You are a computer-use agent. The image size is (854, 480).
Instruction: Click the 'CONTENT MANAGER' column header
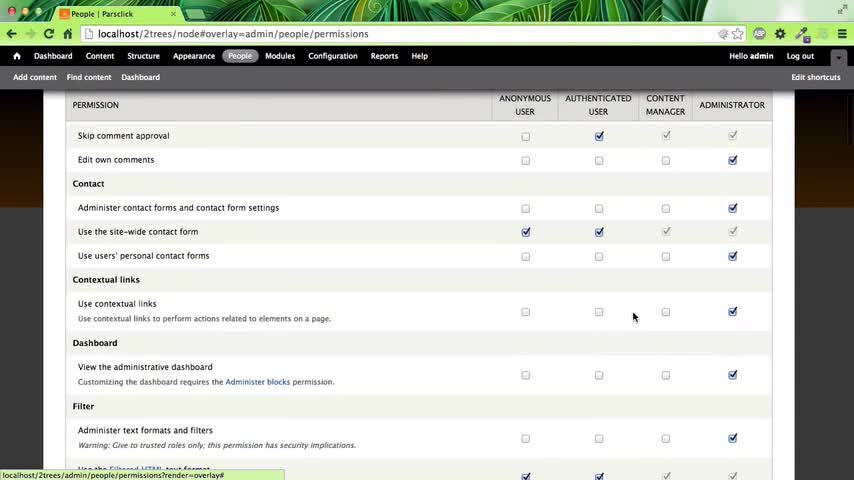[665, 105]
